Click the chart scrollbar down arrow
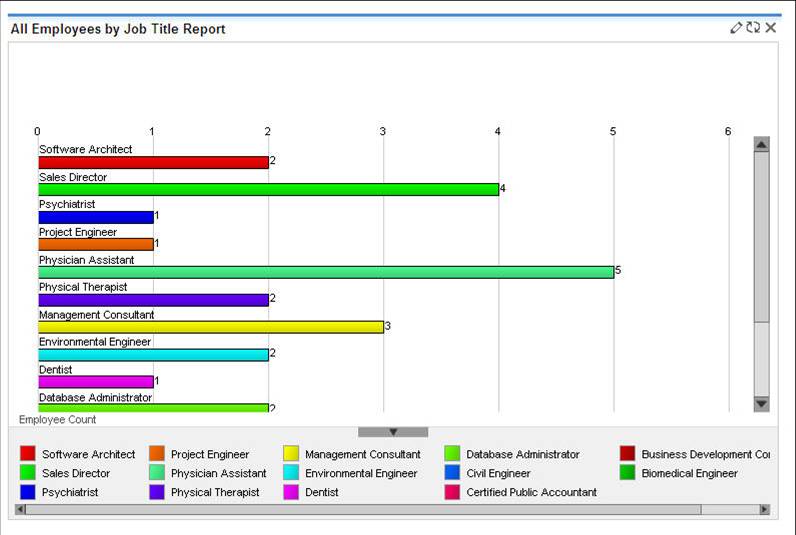The image size is (796, 535). (x=761, y=404)
